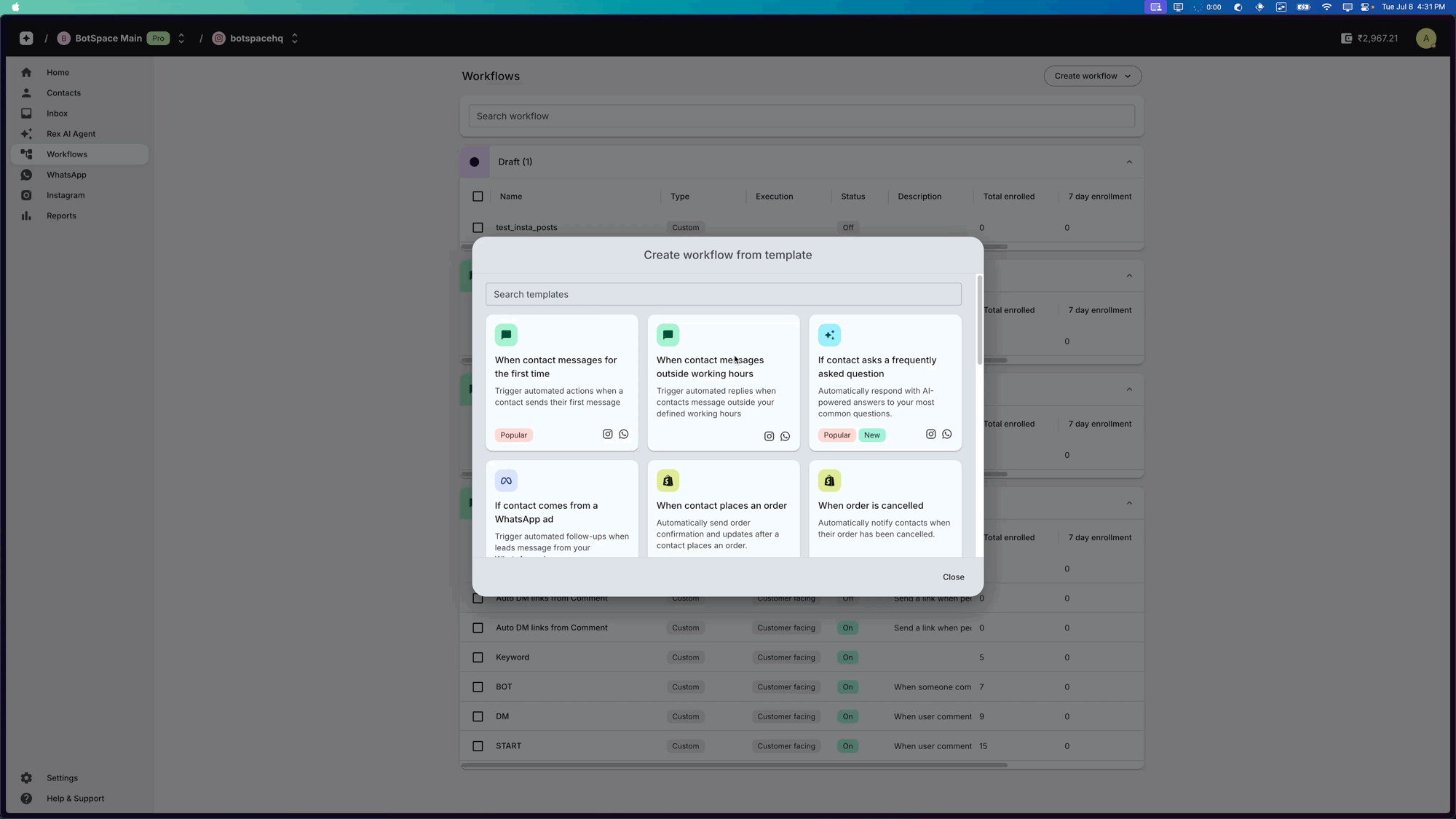Collapse the Draft (1) section chevron
This screenshot has width=1456, height=819.
(1129, 162)
